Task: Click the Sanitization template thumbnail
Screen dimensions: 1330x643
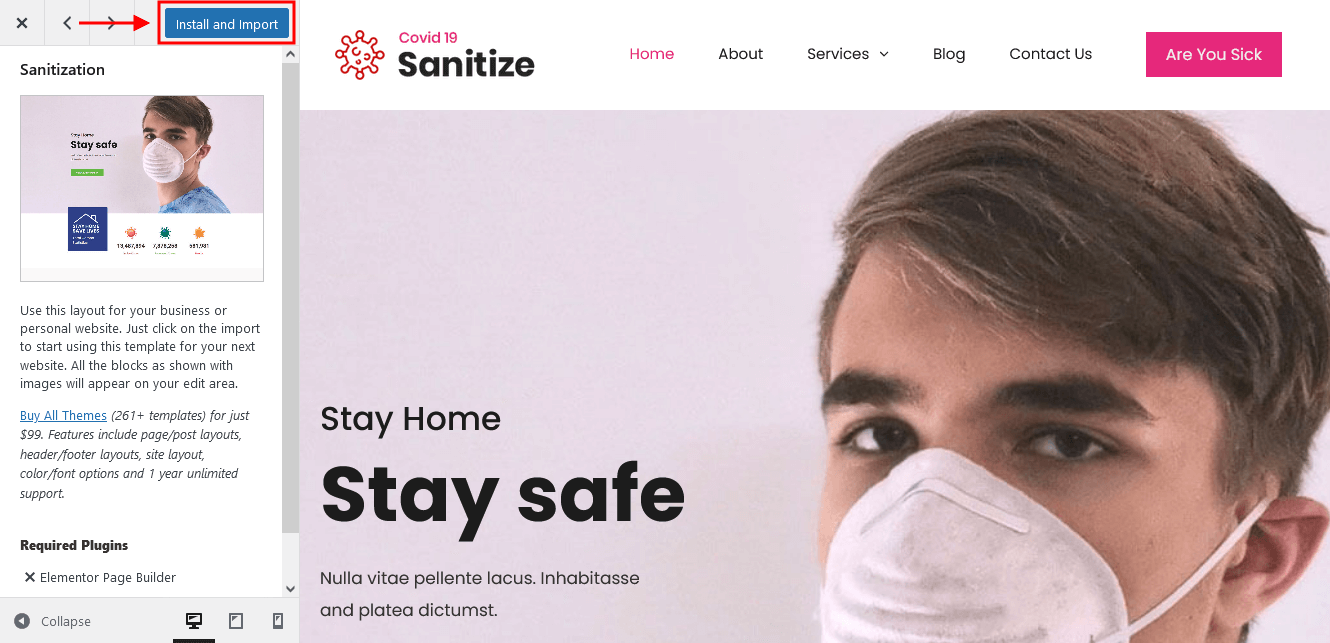Action: pos(142,188)
